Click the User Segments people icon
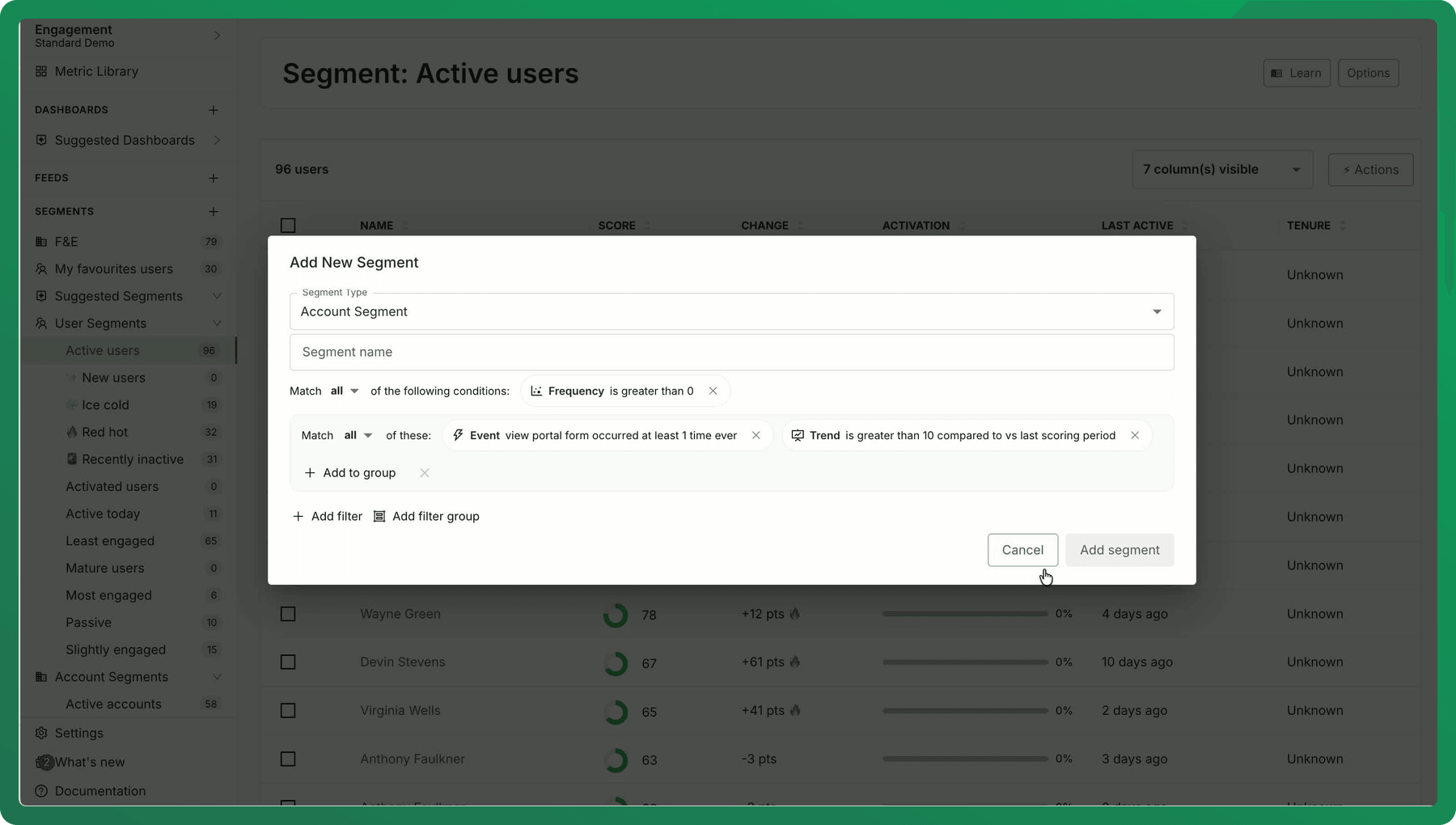This screenshot has width=1456, height=825. click(41, 324)
